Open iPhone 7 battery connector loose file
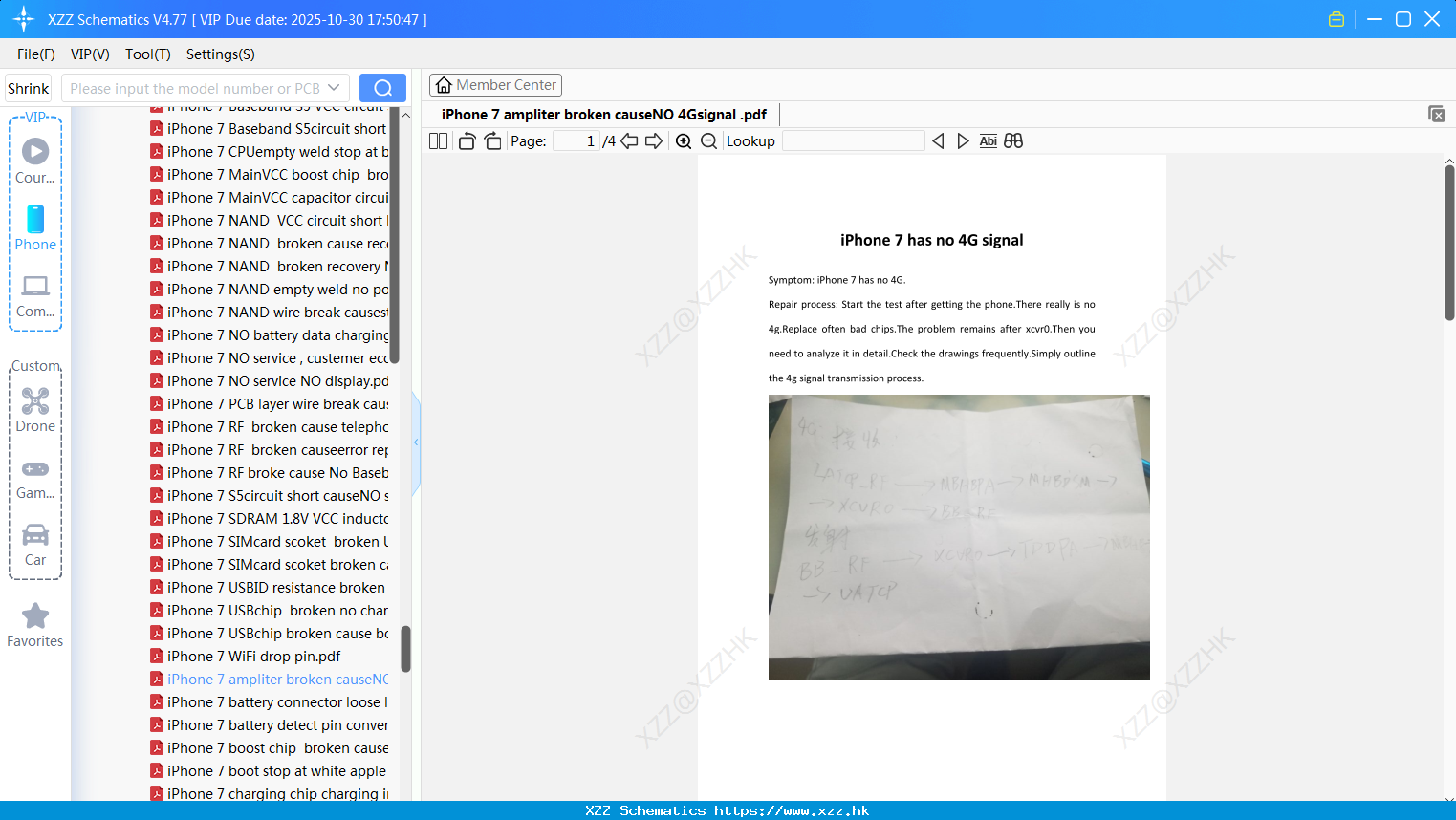Image resolution: width=1456 pixels, height=820 pixels. point(269,702)
